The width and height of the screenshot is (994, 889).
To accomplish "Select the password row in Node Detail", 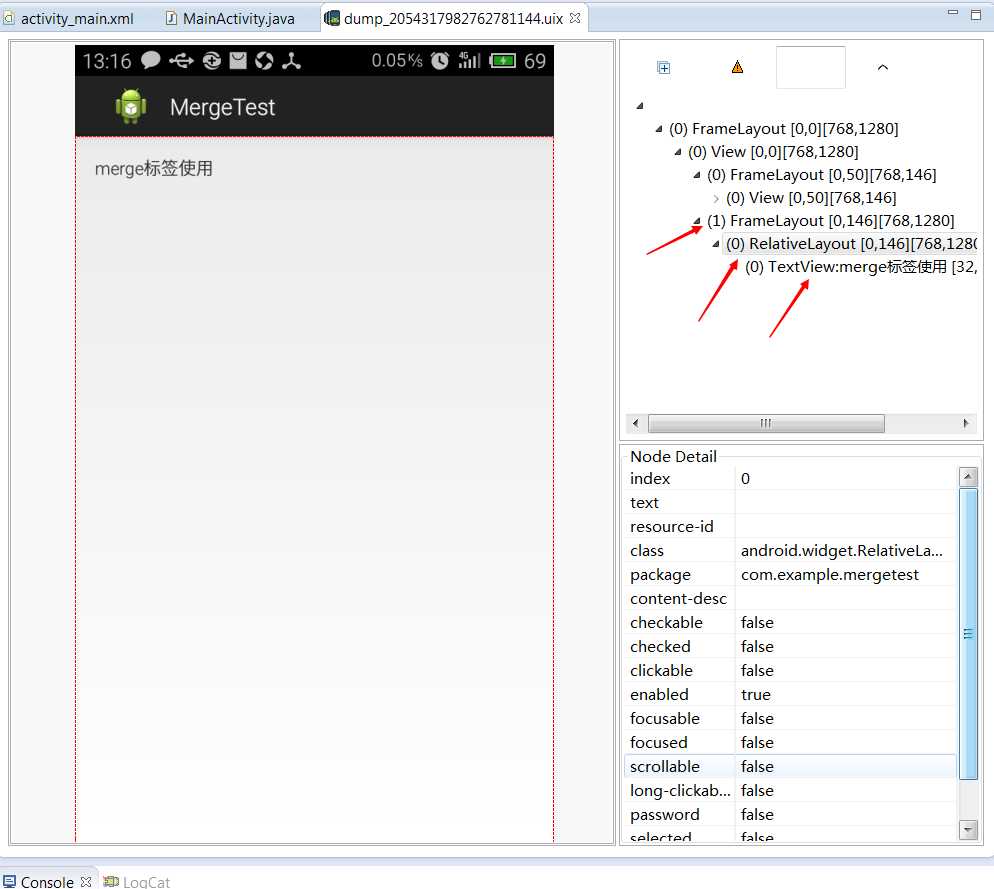I will tap(791, 814).
